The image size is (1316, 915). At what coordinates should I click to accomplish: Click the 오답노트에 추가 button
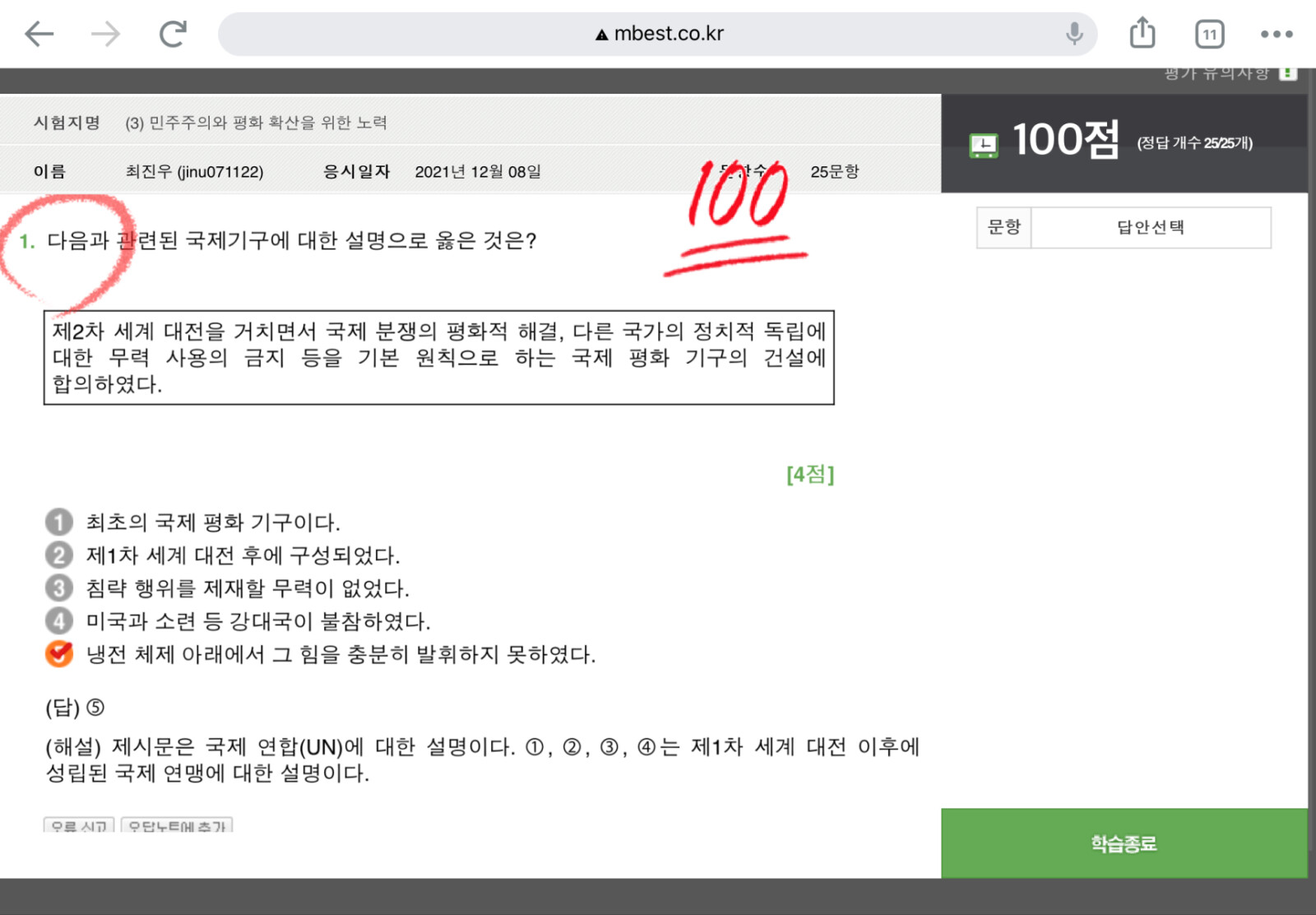click(x=177, y=825)
